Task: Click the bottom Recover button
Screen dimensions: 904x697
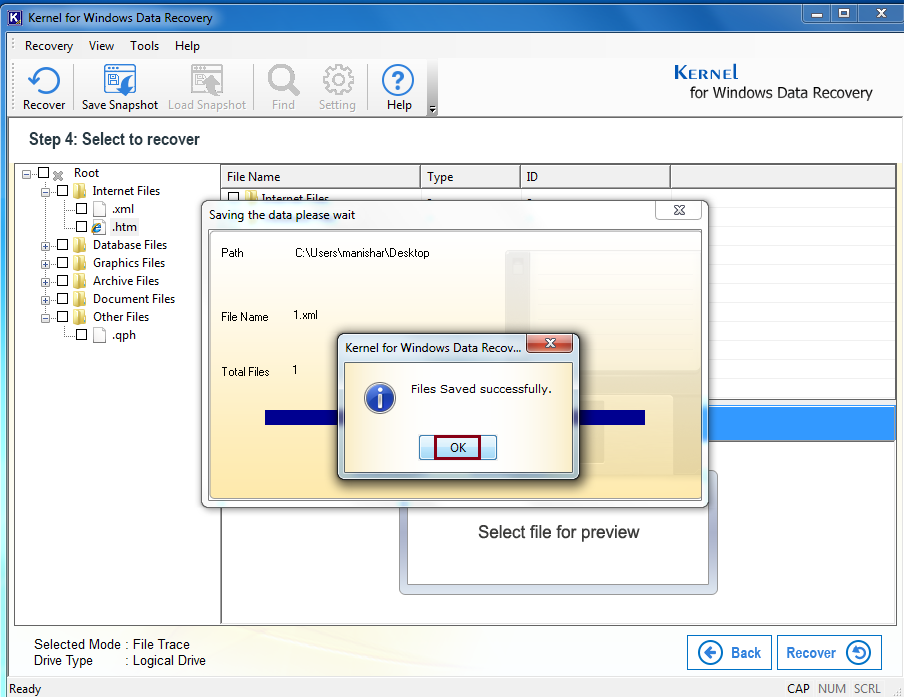Action: point(829,653)
